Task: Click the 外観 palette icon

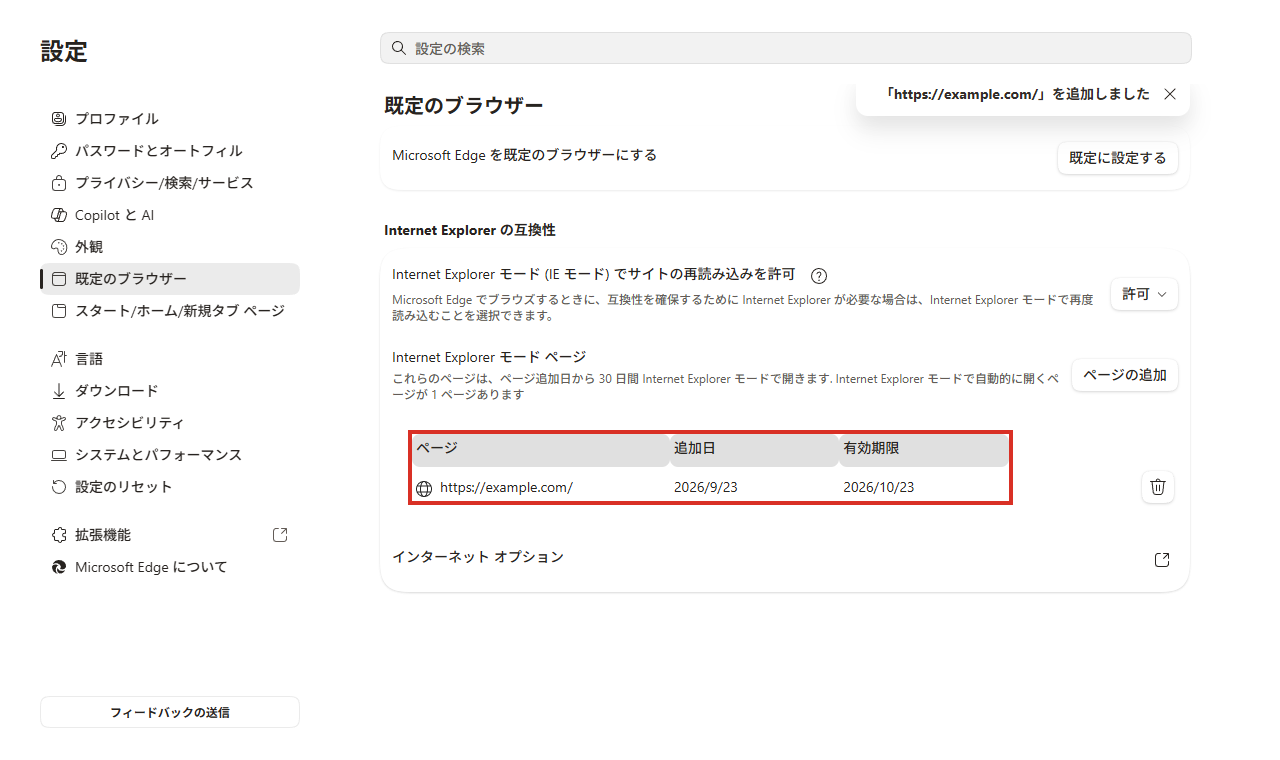Action: click(x=58, y=247)
